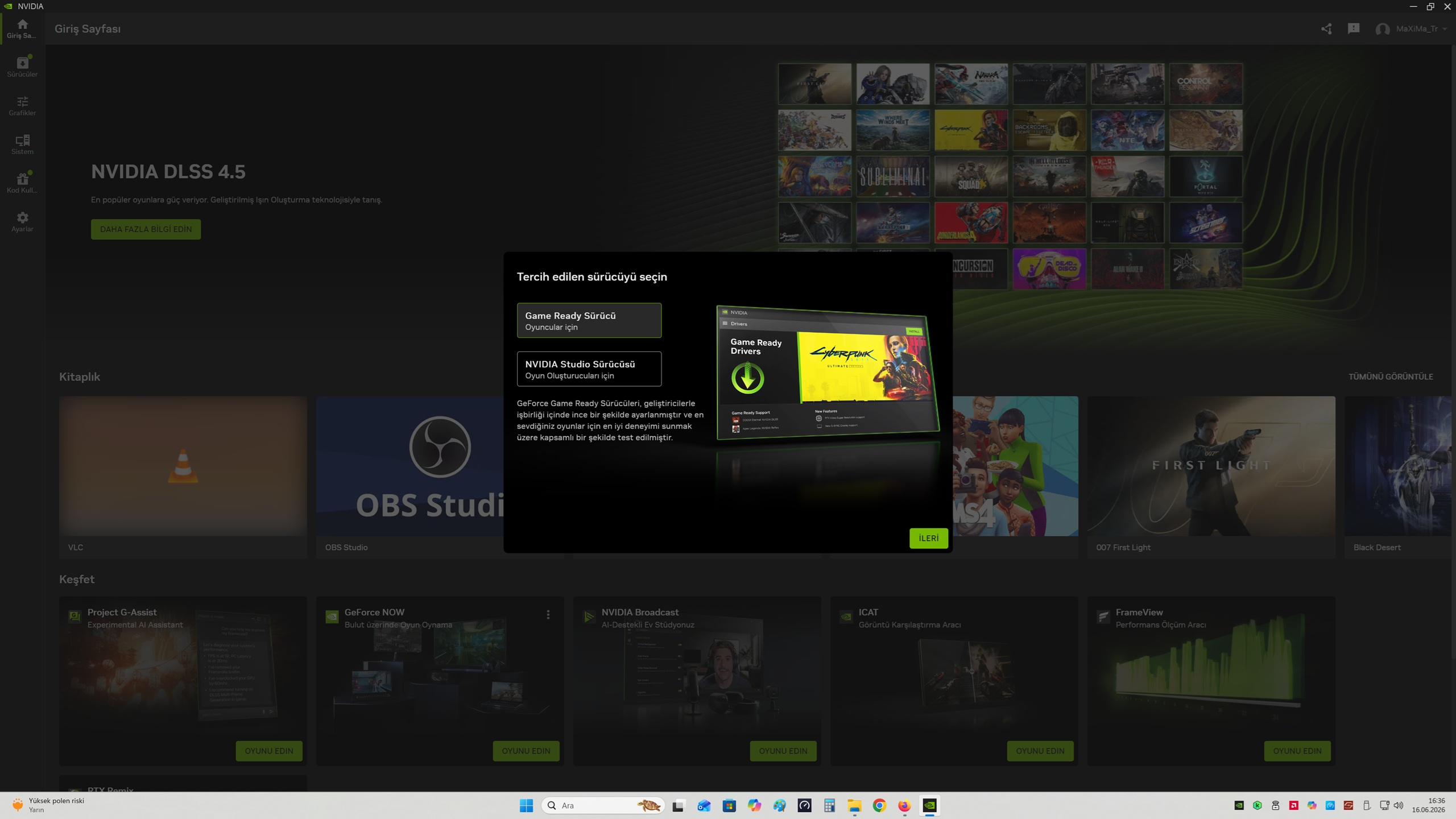The width and height of the screenshot is (1456, 819).
Task: Click Portal game thumbnail
Action: (x=1206, y=177)
